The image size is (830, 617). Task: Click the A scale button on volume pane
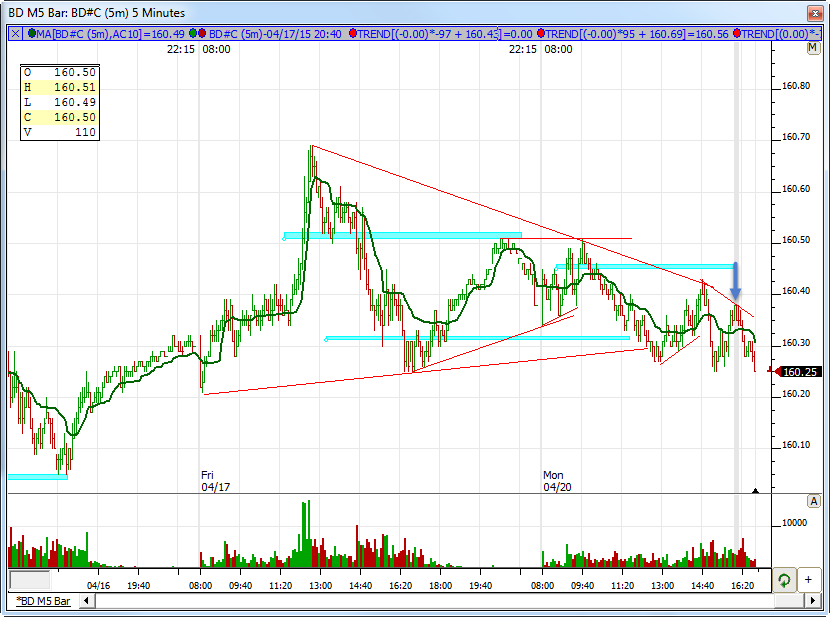(x=813, y=501)
